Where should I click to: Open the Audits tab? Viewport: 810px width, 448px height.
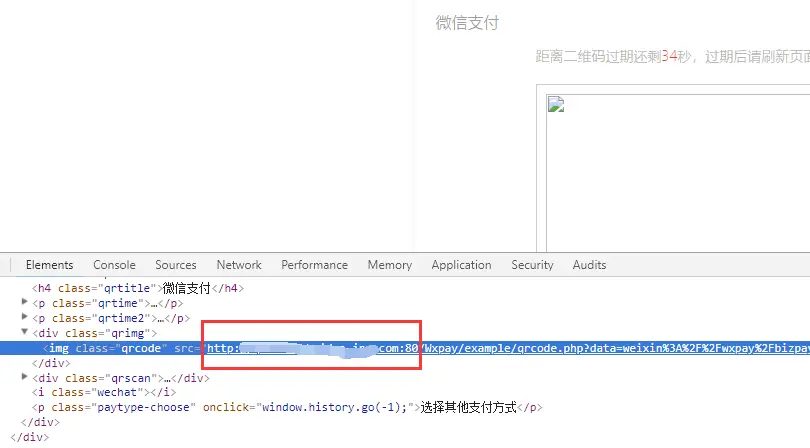(x=589, y=265)
